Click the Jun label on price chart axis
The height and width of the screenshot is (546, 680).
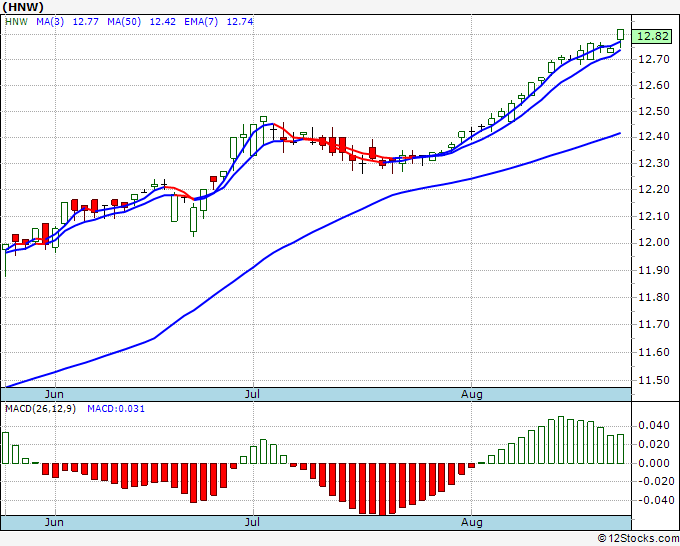[54, 394]
